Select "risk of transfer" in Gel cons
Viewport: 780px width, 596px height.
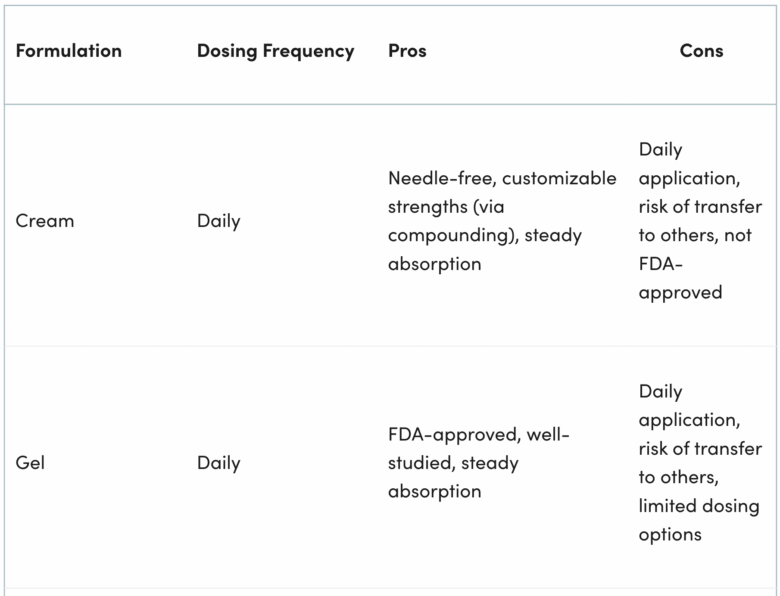click(x=700, y=449)
